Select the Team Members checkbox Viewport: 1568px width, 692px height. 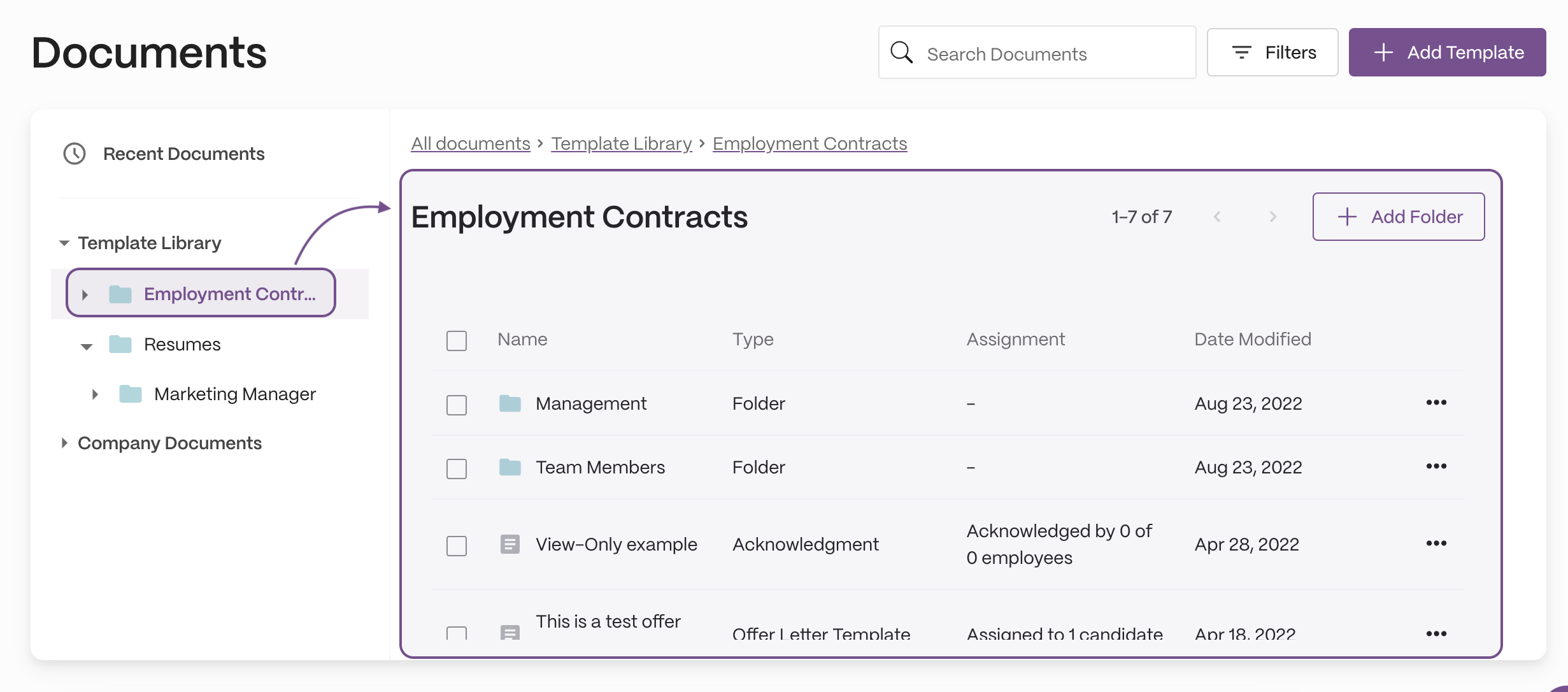click(457, 468)
